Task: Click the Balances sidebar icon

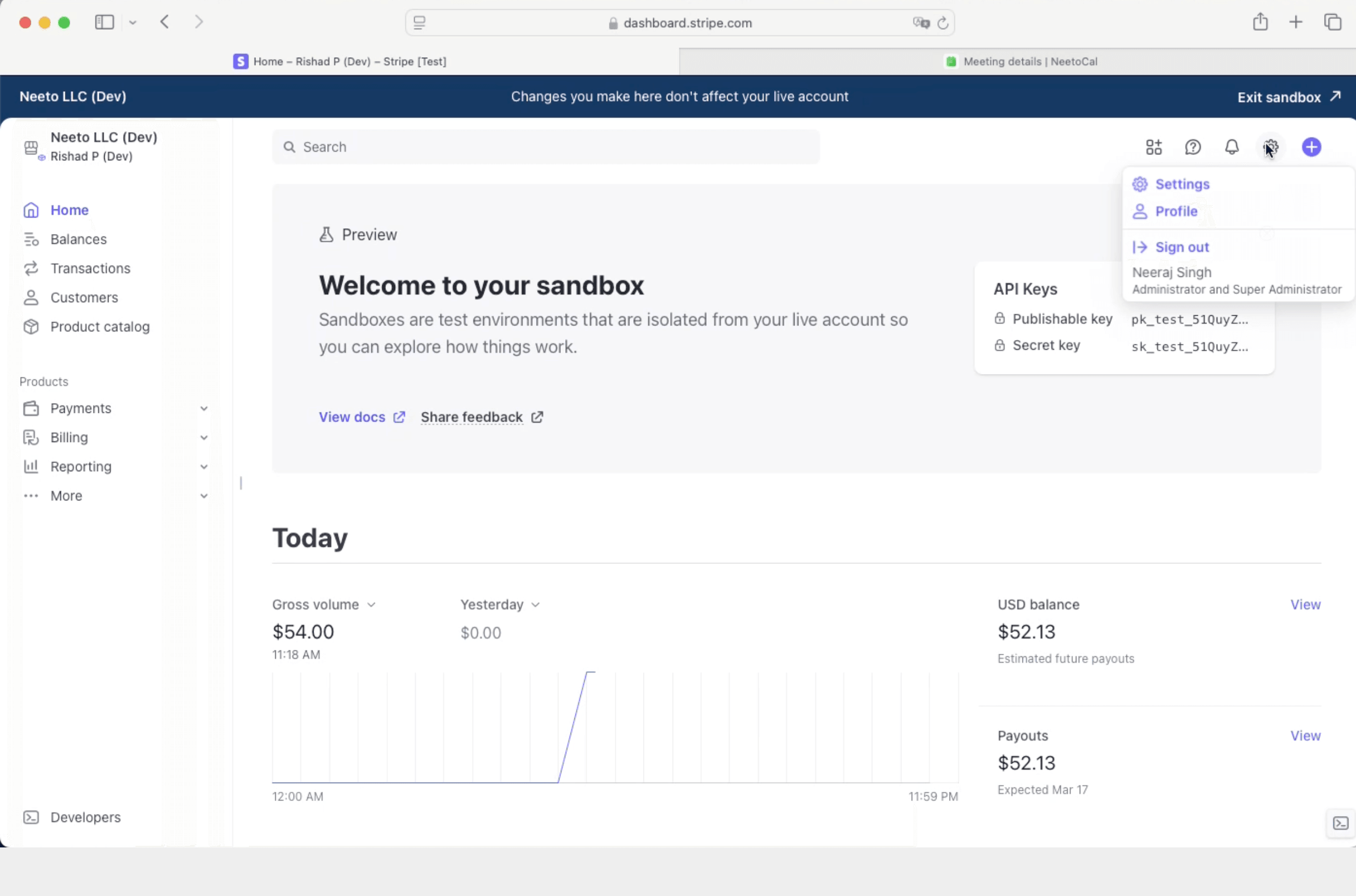Action: pos(31,240)
